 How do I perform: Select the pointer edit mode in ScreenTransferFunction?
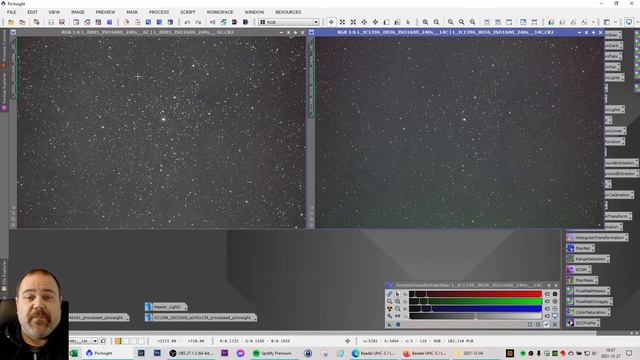pyautogui.click(x=398, y=294)
